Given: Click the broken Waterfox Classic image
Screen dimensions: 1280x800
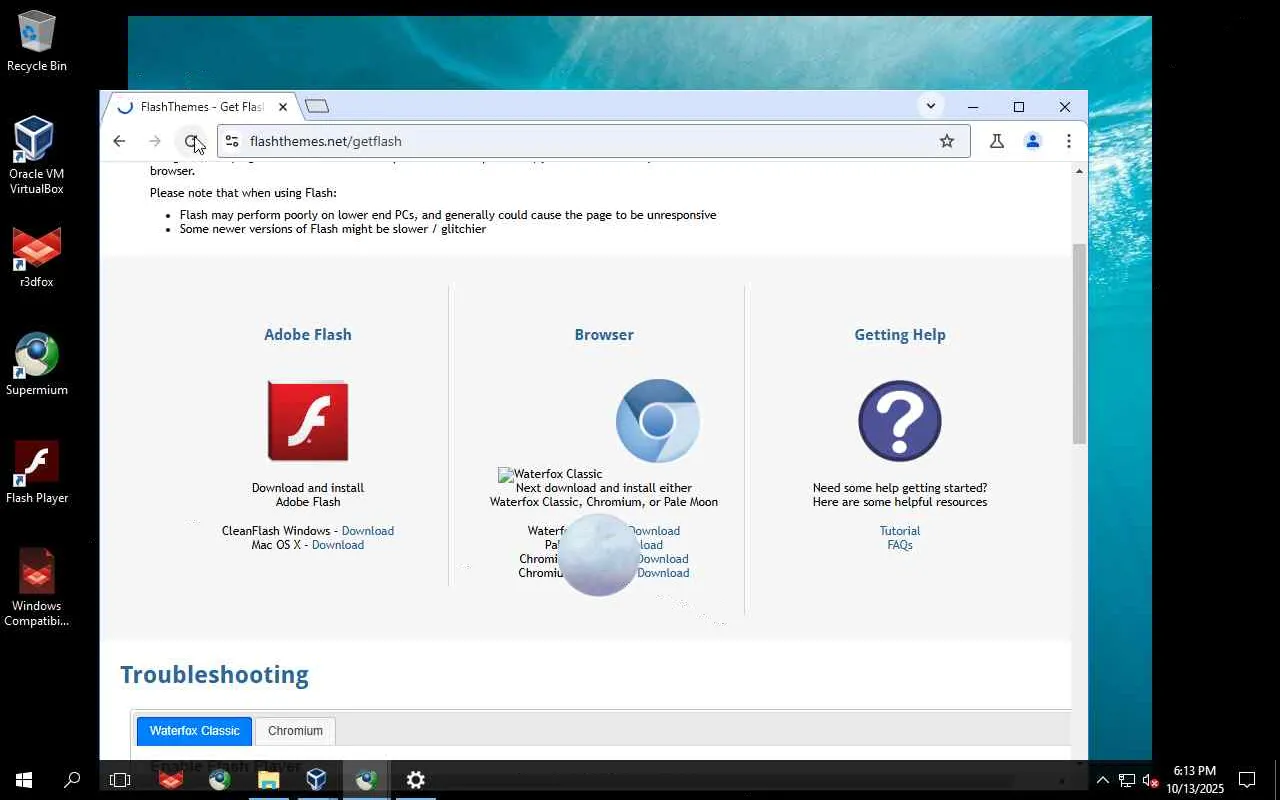Looking at the screenshot, I should tap(550, 474).
